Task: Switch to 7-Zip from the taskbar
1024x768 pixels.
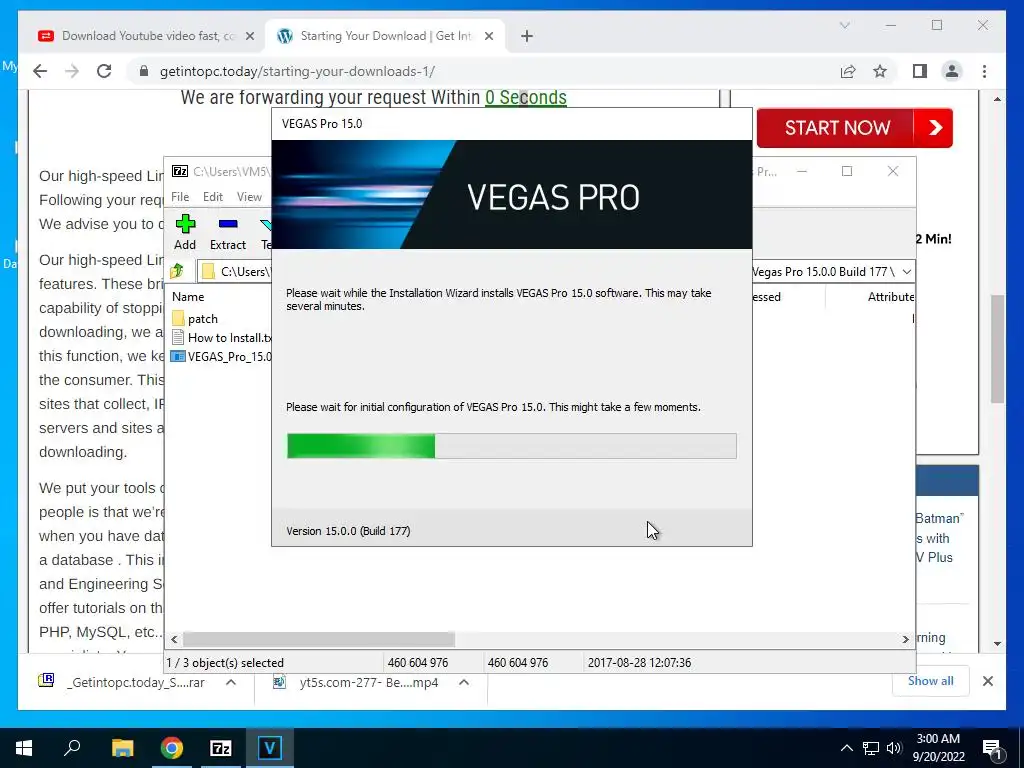Action: click(221, 748)
